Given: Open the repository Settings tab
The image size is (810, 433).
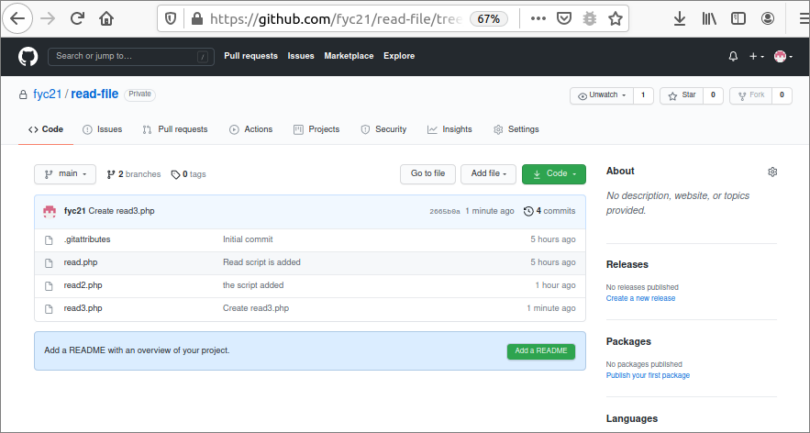Looking at the screenshot, I should point(516,129).
